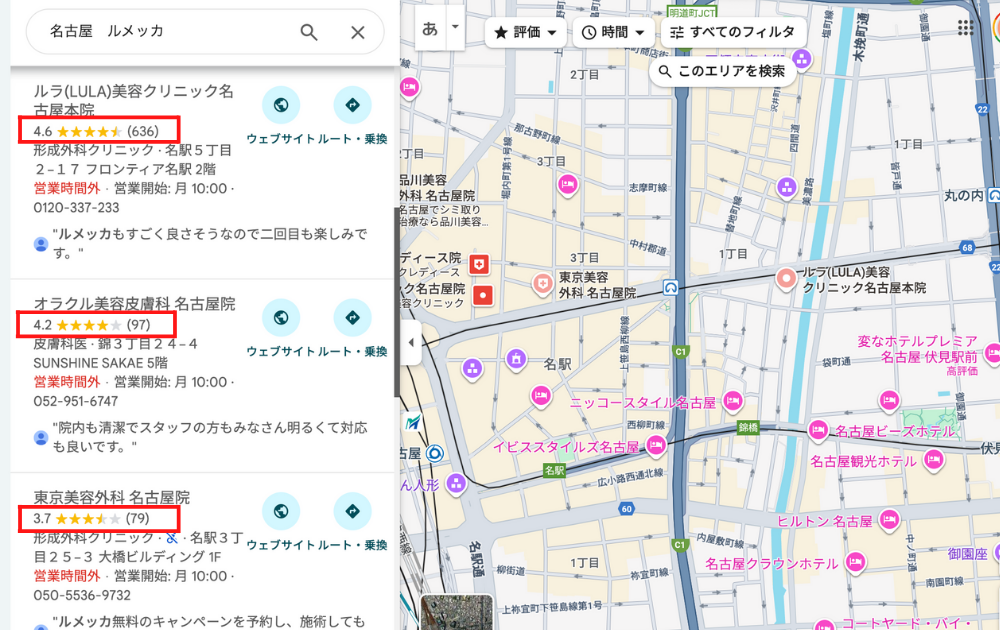This screenshot has width=1000, height=630.
Task: Expand the input method dropdown arrow next to あ
Action: 455,27
